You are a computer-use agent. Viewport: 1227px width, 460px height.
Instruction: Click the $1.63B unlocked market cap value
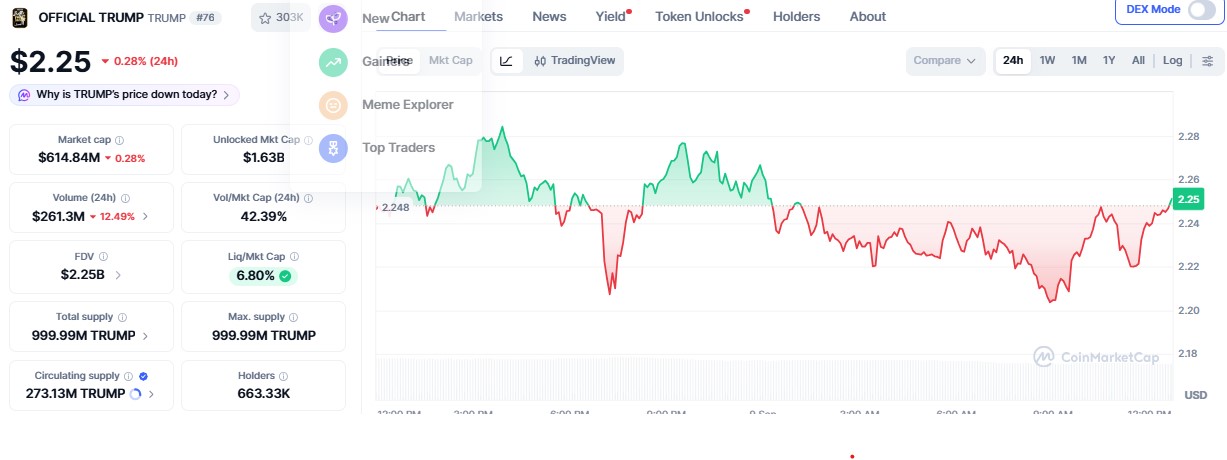(264, 158)
